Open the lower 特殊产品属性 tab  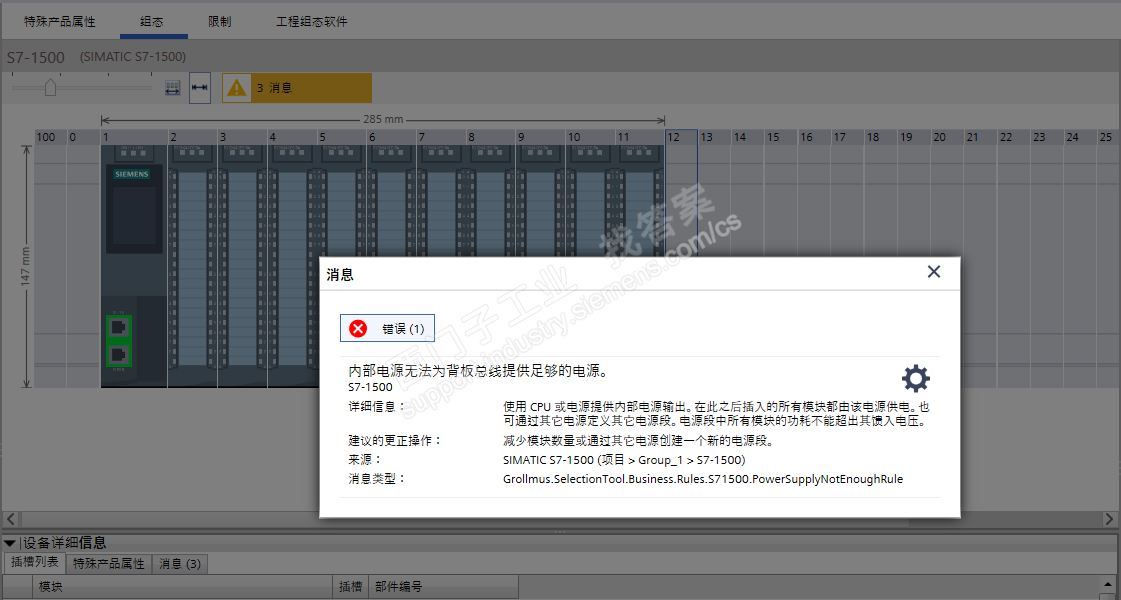[x=109, y=564]
